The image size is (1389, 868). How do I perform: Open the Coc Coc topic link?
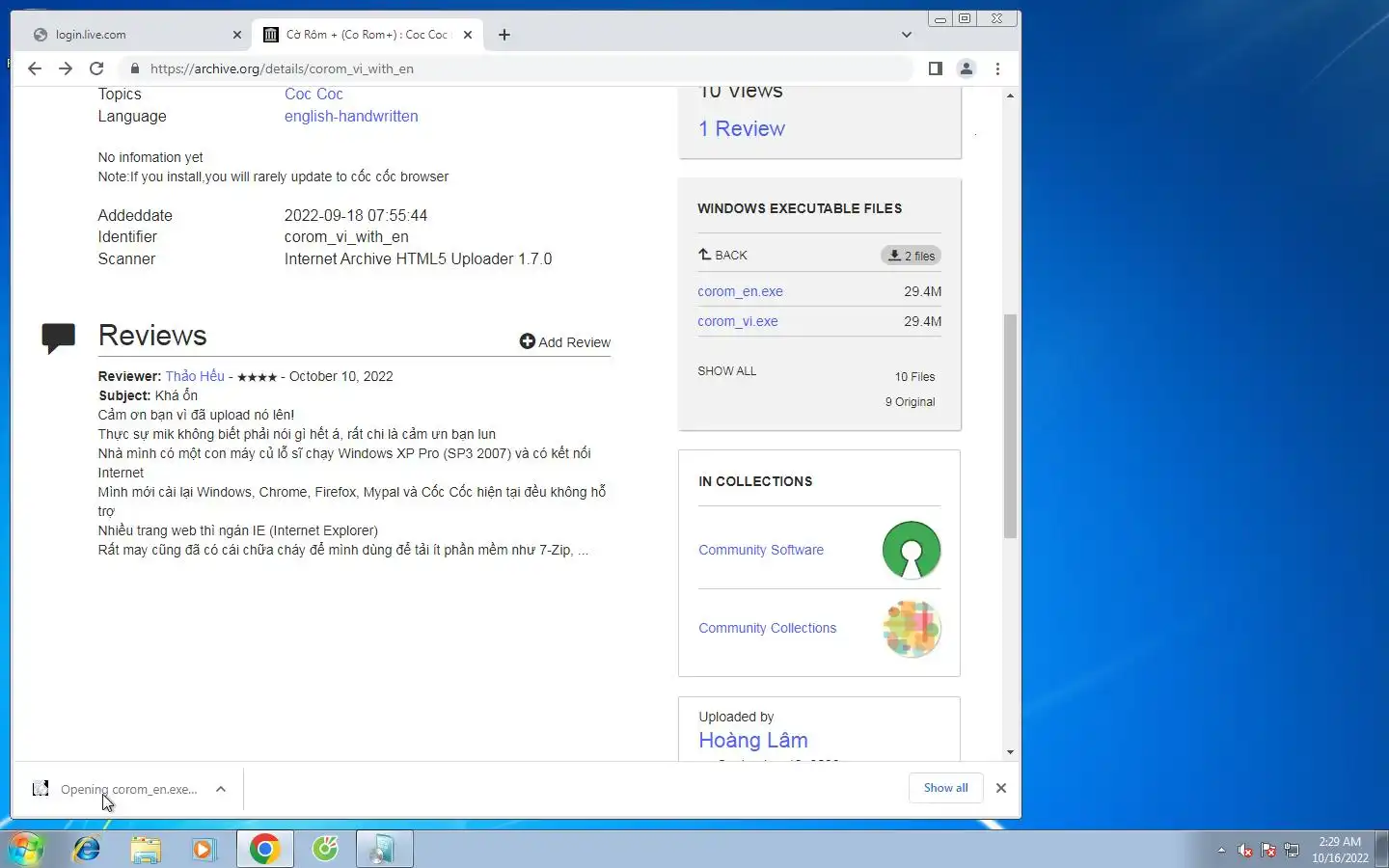click(313, 94)
